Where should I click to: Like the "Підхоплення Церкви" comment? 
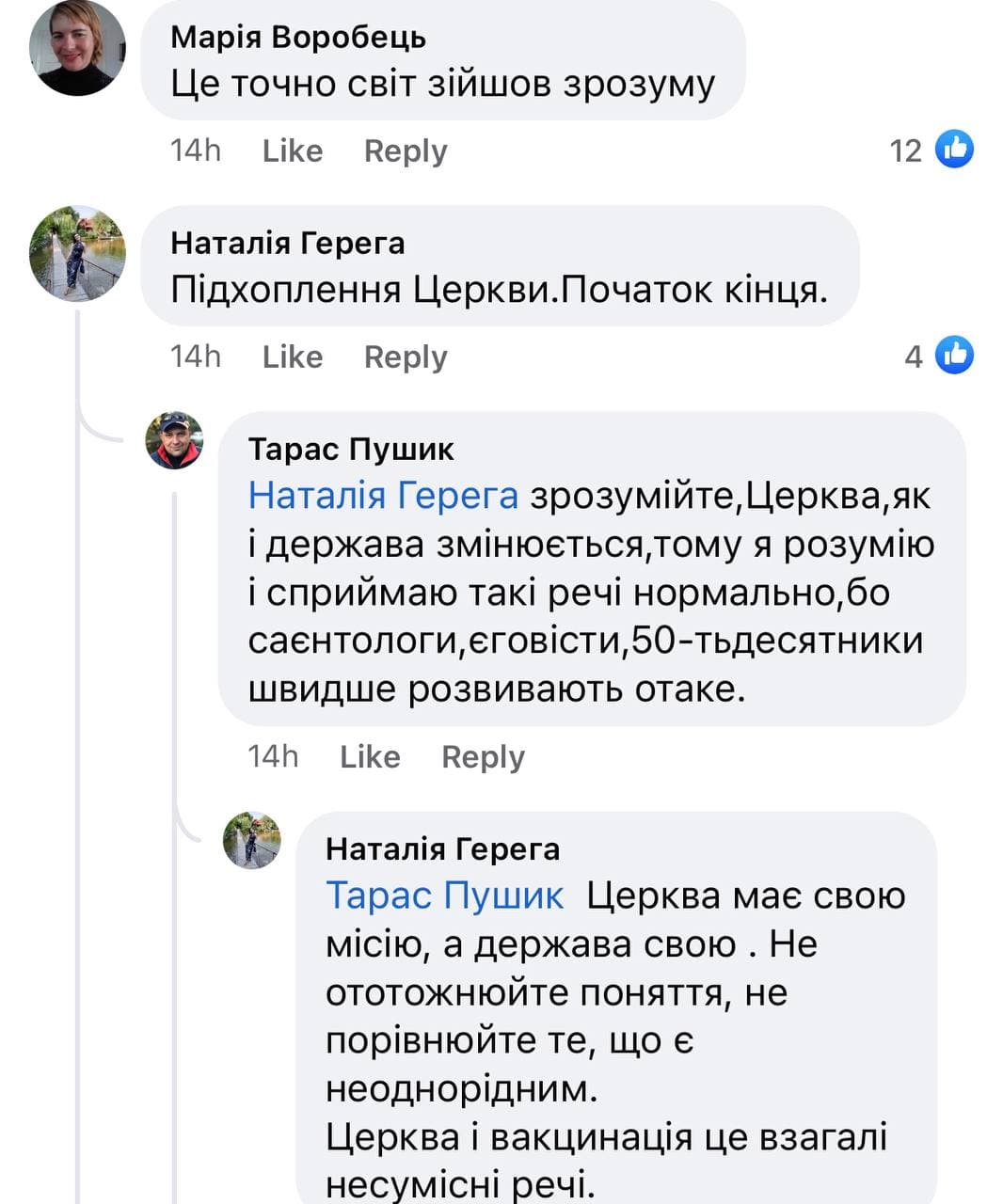point(292,356)
